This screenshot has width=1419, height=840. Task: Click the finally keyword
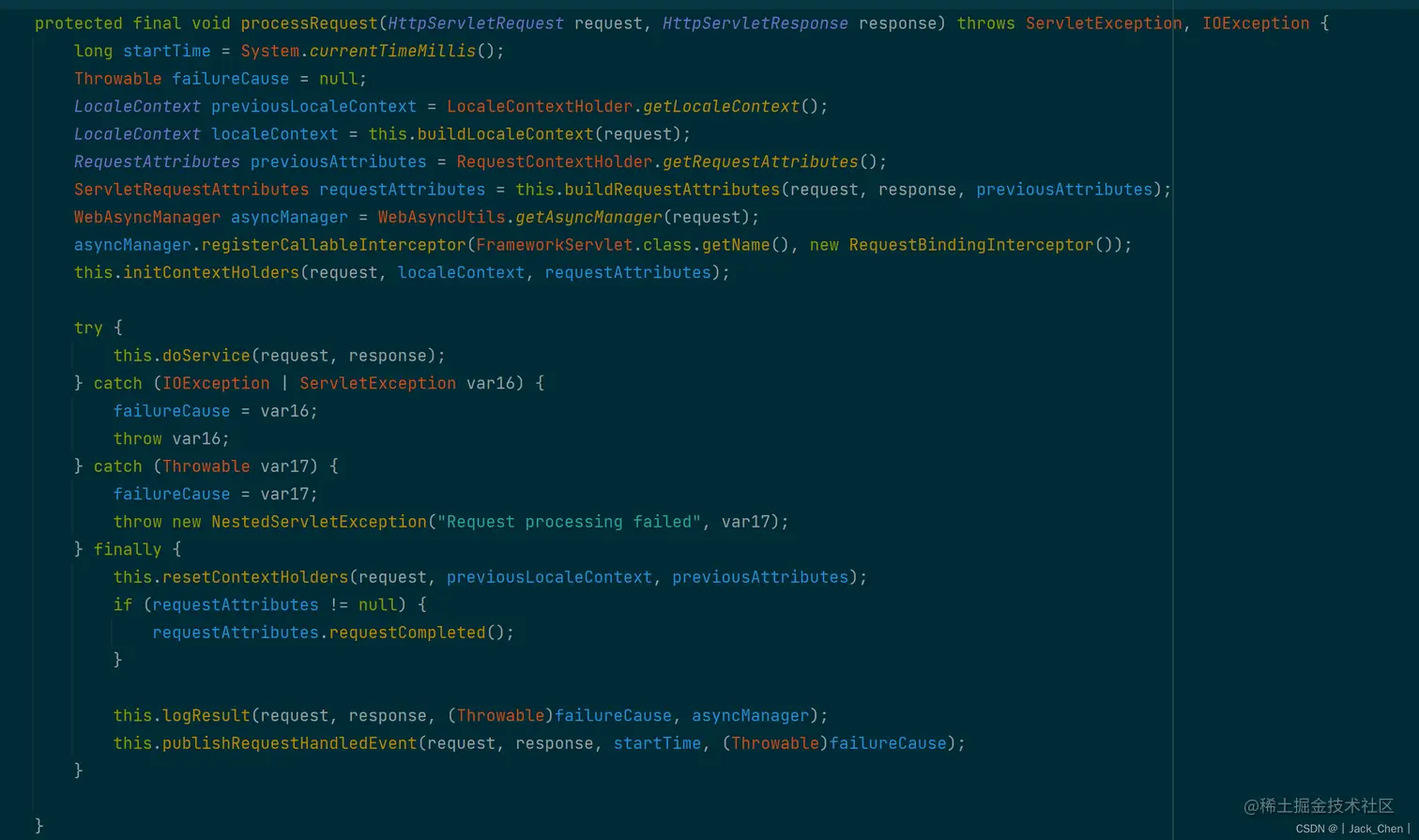[x=128, y=549]
